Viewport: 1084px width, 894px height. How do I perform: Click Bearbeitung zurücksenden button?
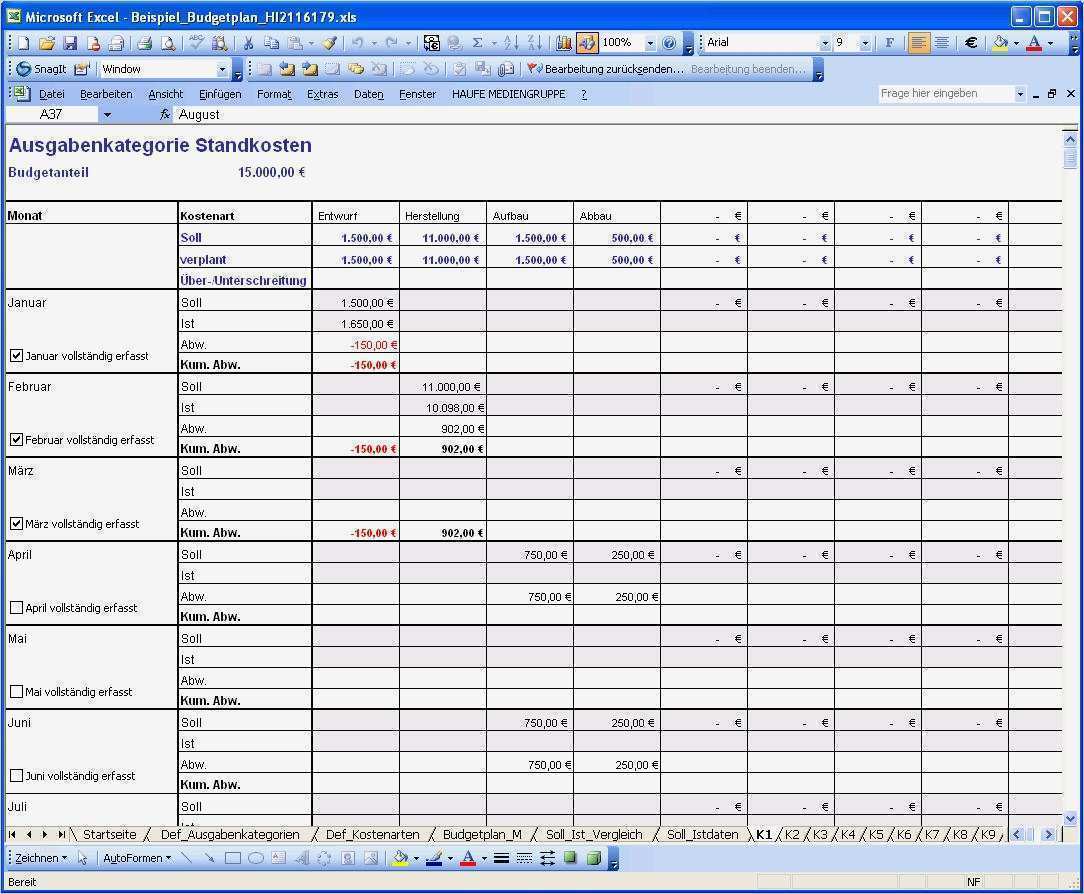[606, 69]
